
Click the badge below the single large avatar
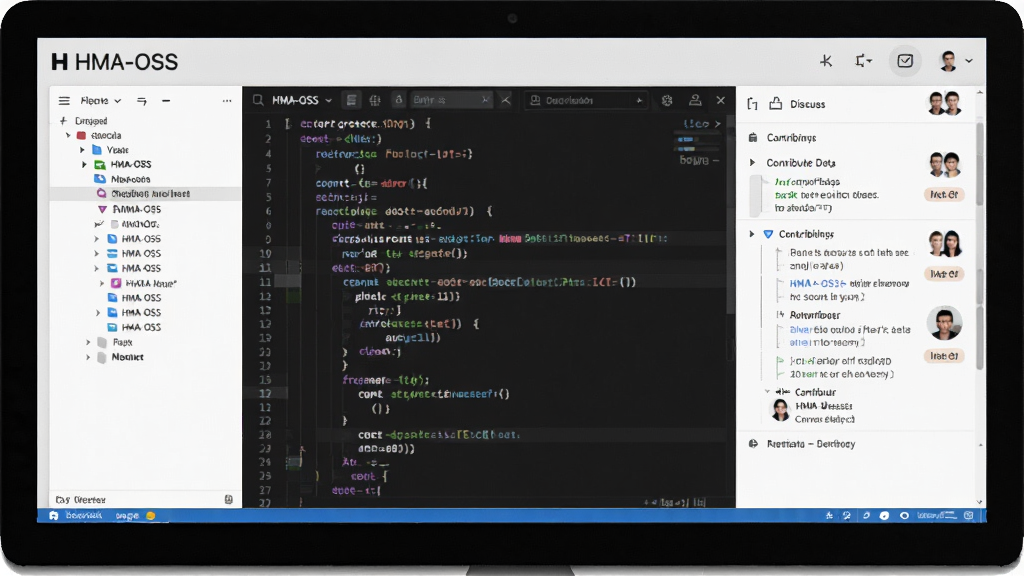pyautogui.click(x=944, y=356)
